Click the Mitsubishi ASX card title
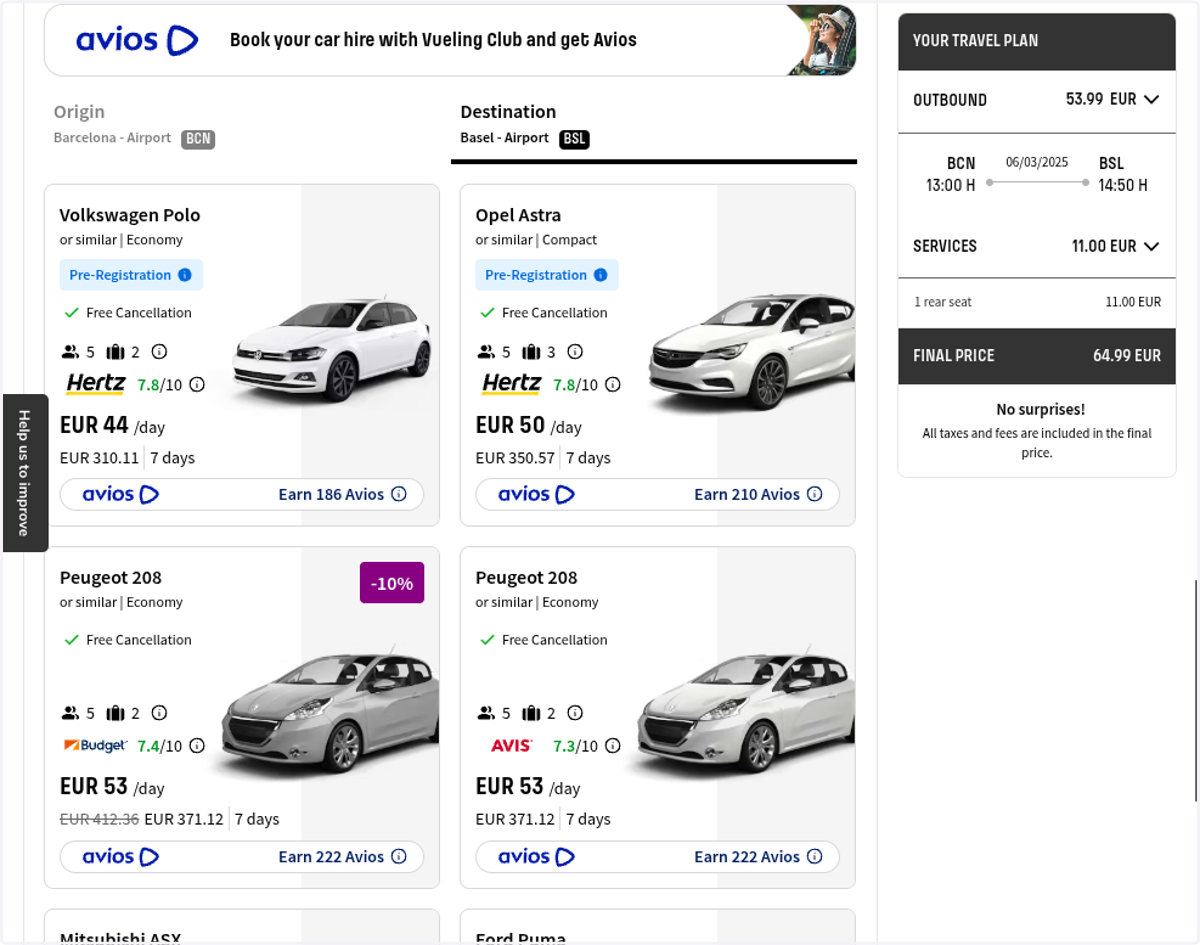 [x=121, y=938]
